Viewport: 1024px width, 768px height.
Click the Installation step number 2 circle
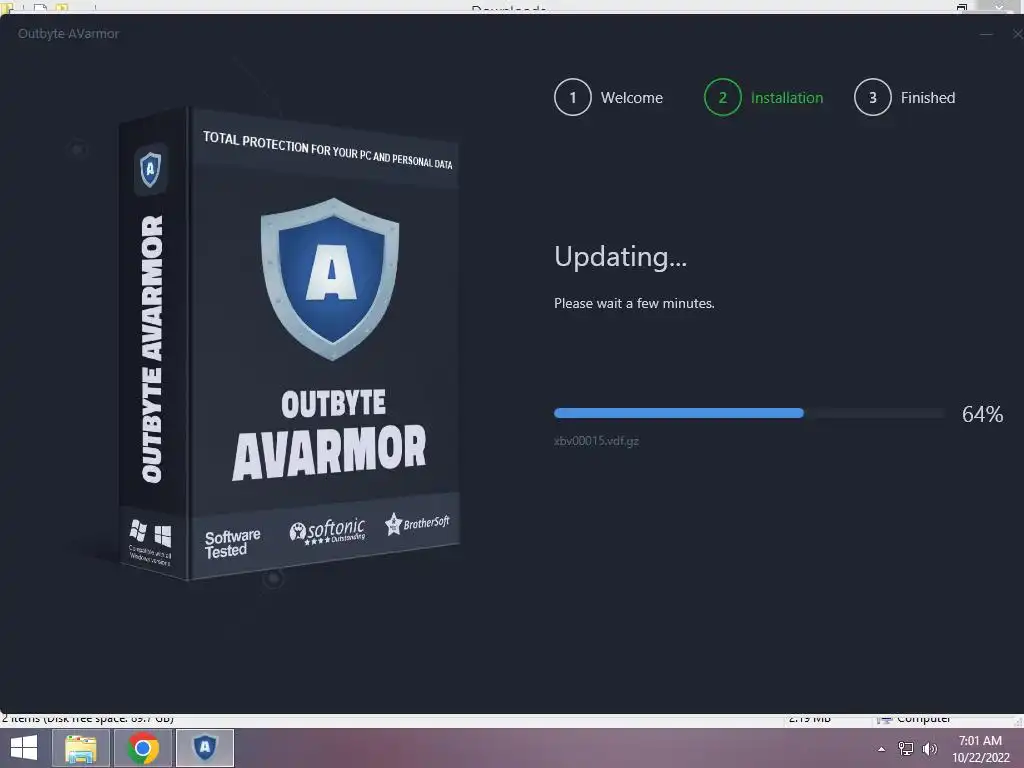(722, 97)
